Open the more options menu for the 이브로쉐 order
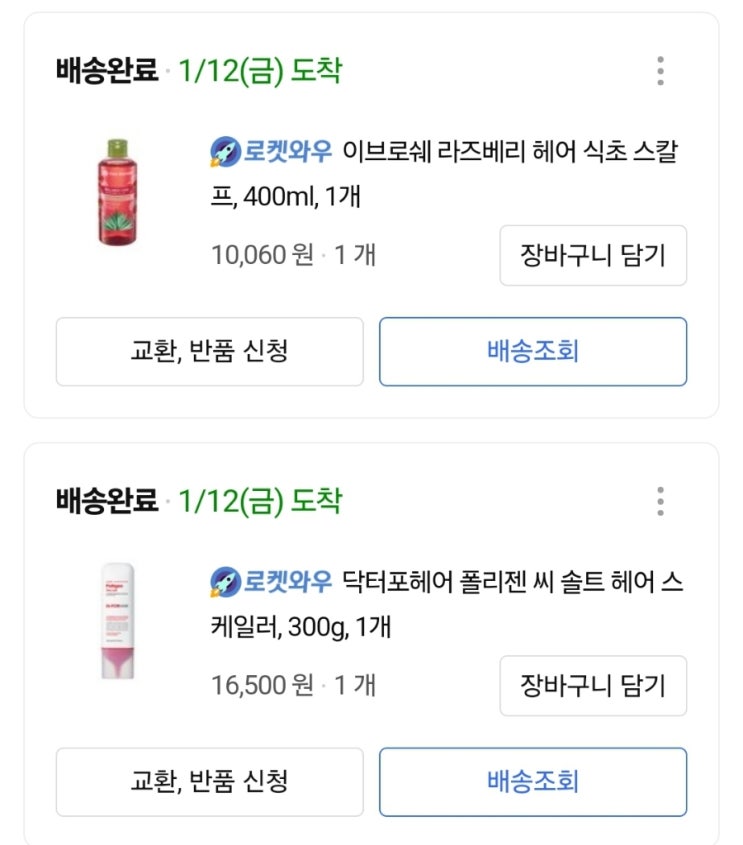Screen dimensions: 743x845 (x=660, y=72)
